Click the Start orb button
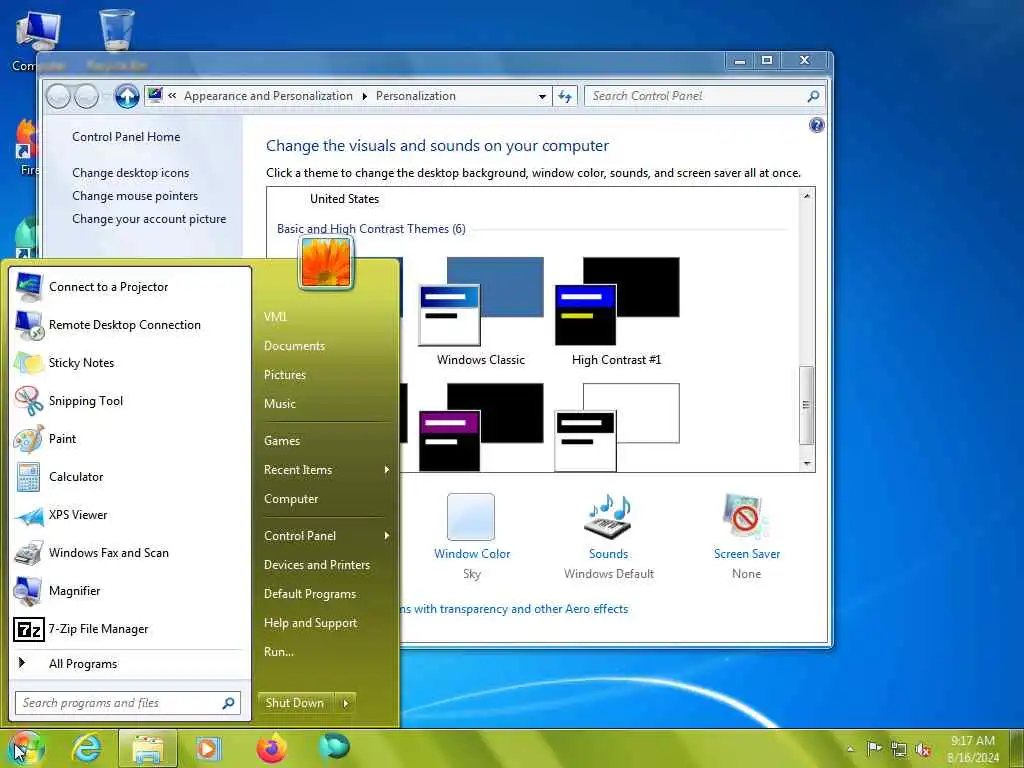1024x768 pixels. [x=26, y=748]
